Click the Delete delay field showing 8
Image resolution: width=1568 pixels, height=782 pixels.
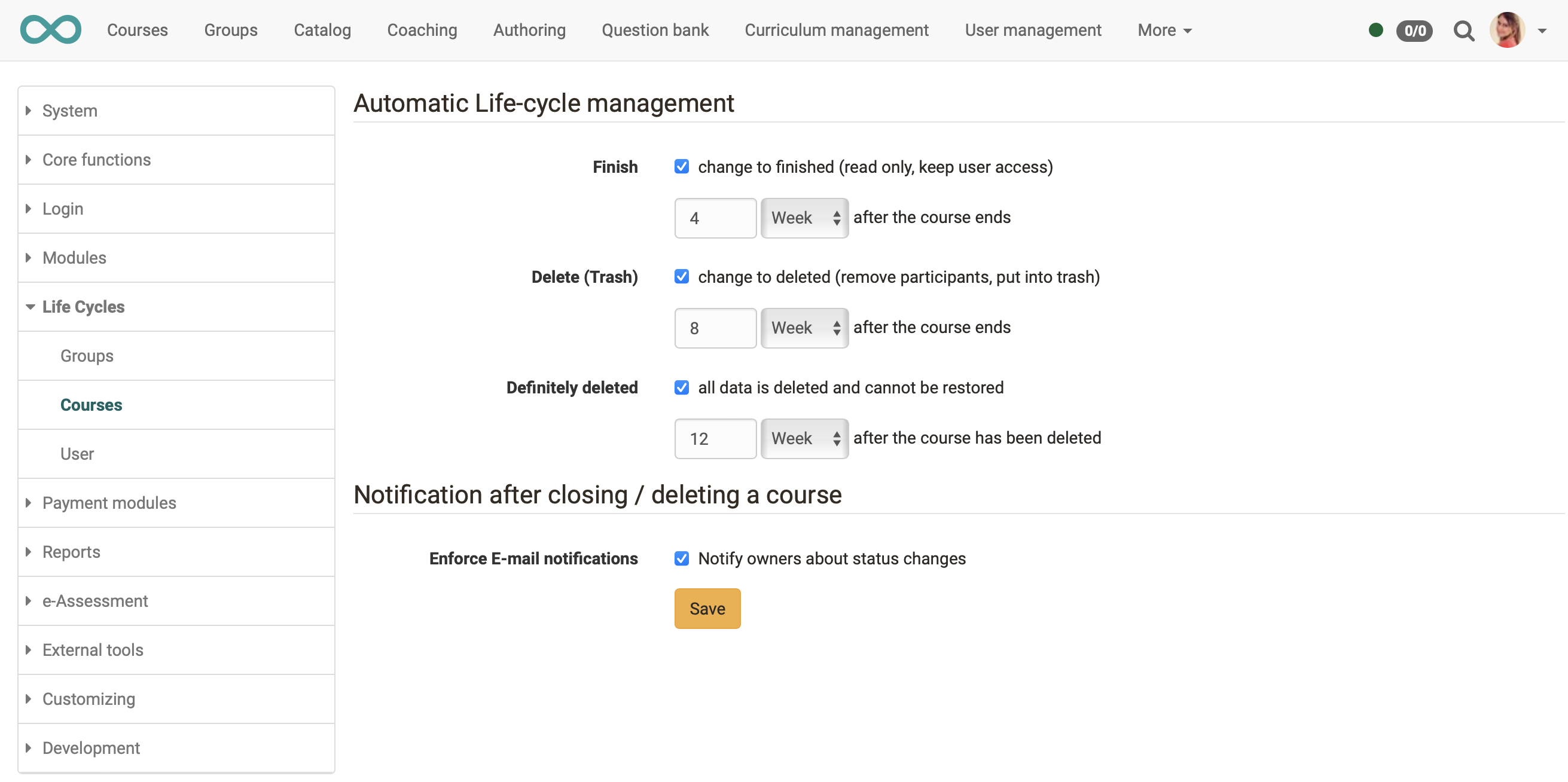point(715,328)
